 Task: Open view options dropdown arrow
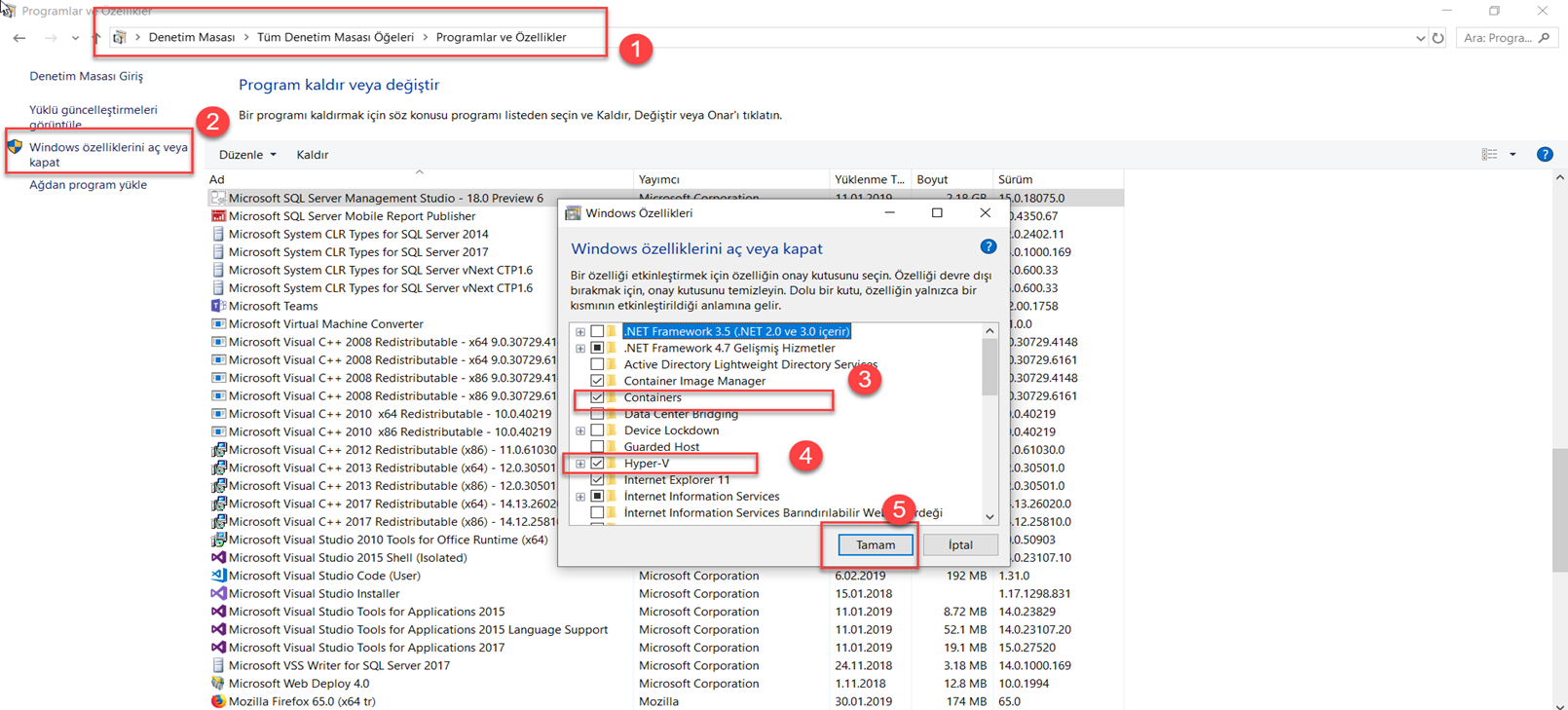[1512, 154]
